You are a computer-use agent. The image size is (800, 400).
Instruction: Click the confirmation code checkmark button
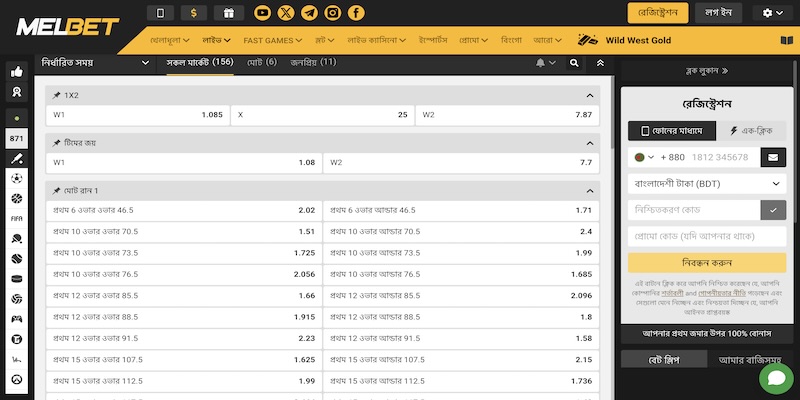(x=772, y=209)
